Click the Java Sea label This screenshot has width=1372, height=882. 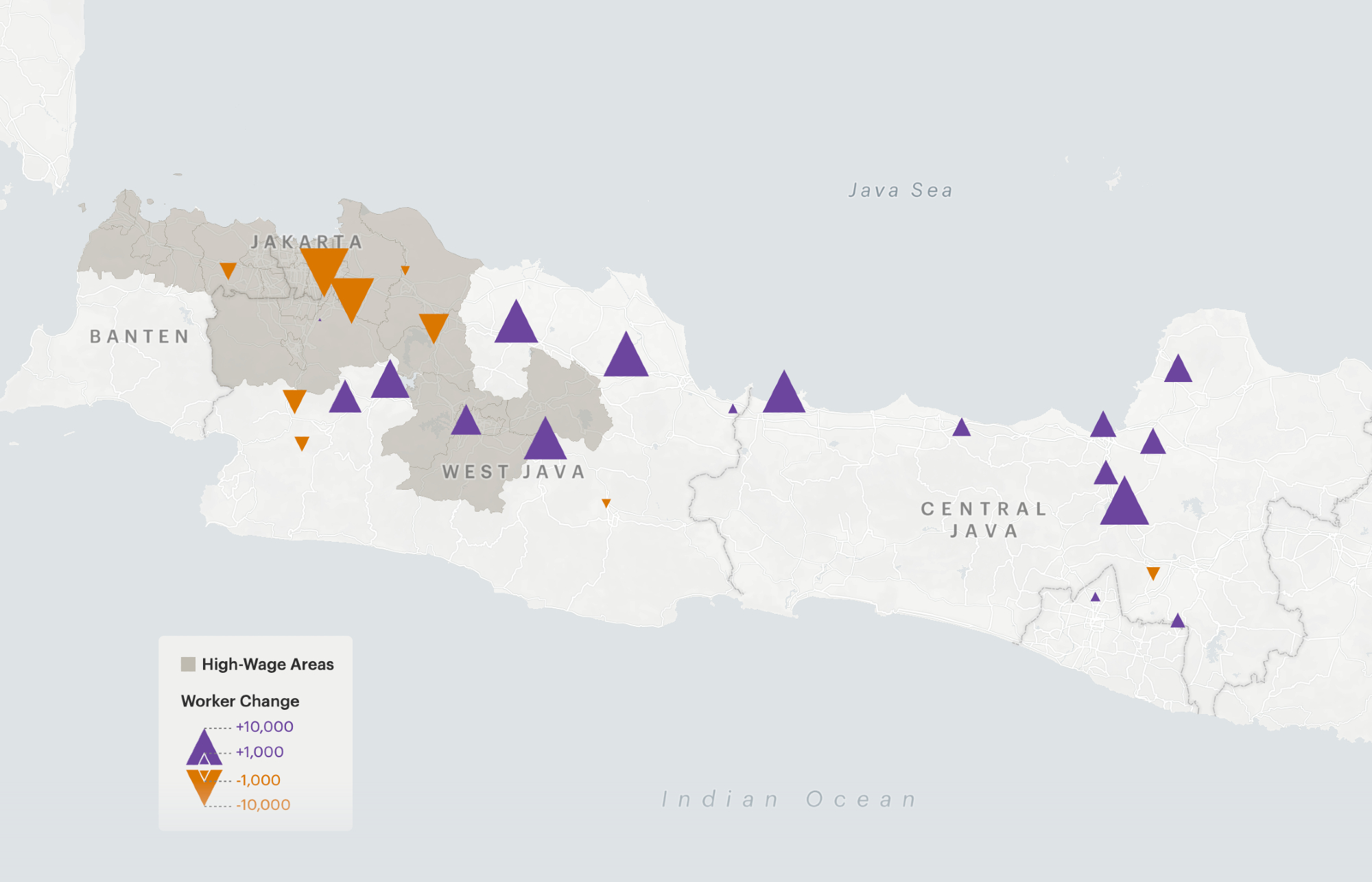pyautogui.click(x=900, y=190)
